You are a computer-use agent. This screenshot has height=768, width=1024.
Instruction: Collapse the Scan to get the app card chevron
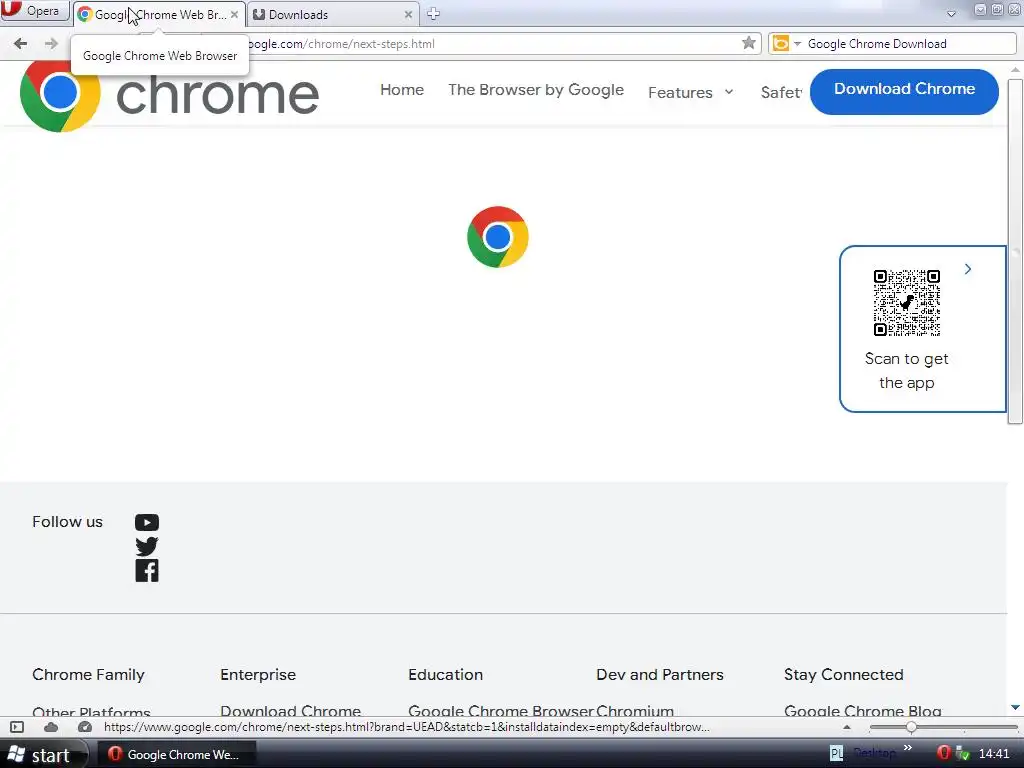(x=968, y=269)
